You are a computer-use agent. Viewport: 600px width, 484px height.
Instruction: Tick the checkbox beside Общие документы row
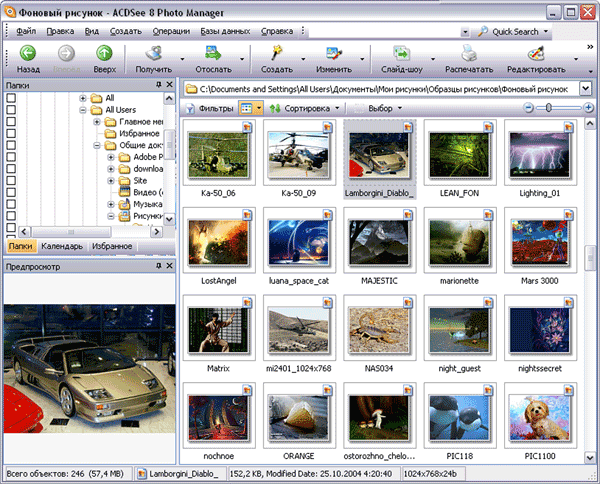click(11, 145)
